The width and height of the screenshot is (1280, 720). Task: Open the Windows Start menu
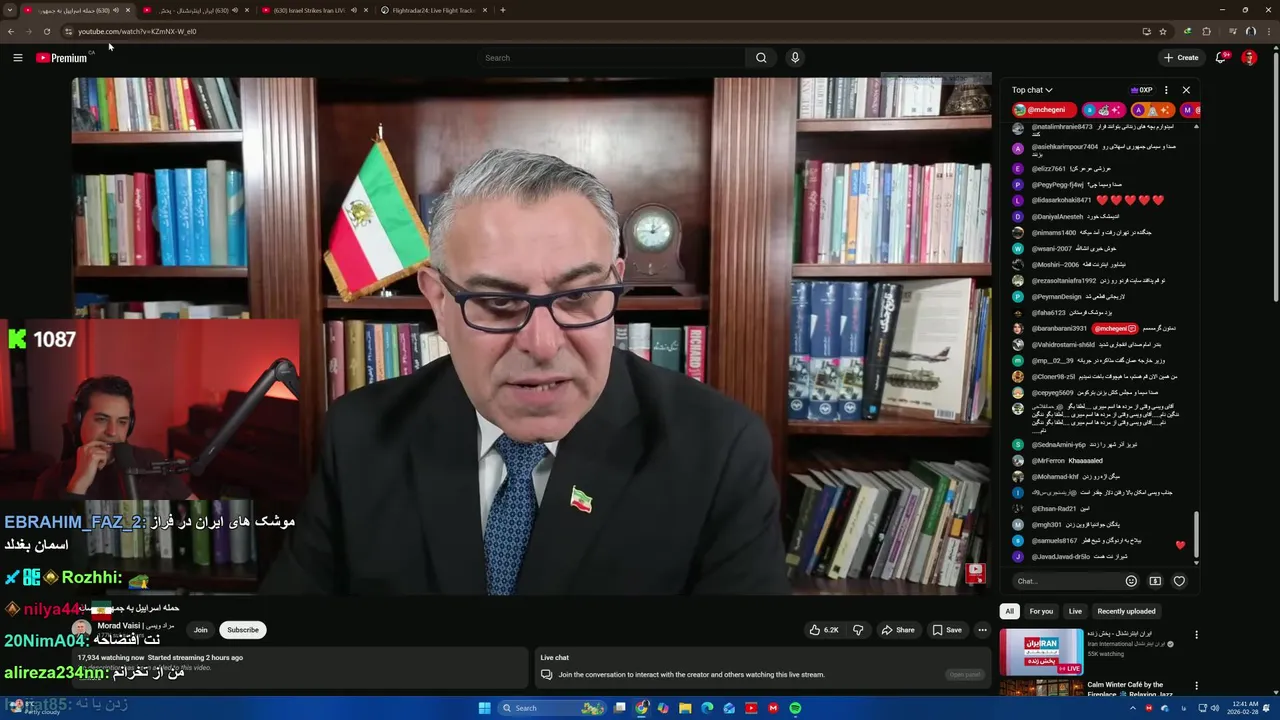pyautogui.click(x=485, y=708)
